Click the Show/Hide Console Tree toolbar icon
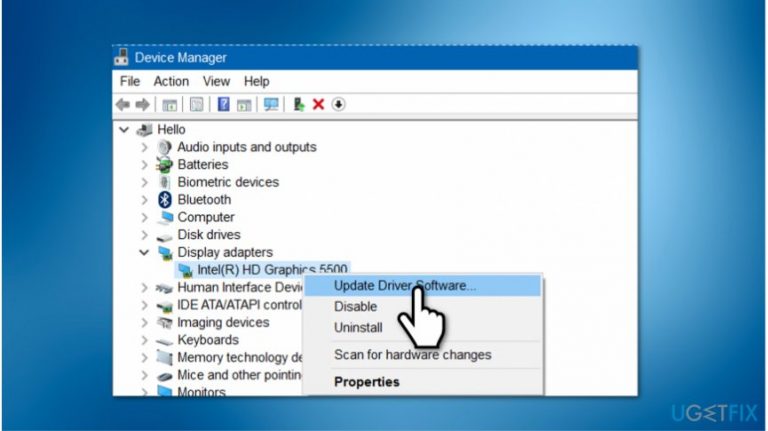This screenshot has width=768, height=431. point(169,104)
